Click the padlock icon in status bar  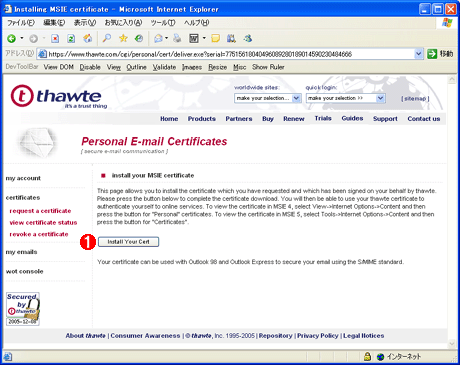point(367,357)
